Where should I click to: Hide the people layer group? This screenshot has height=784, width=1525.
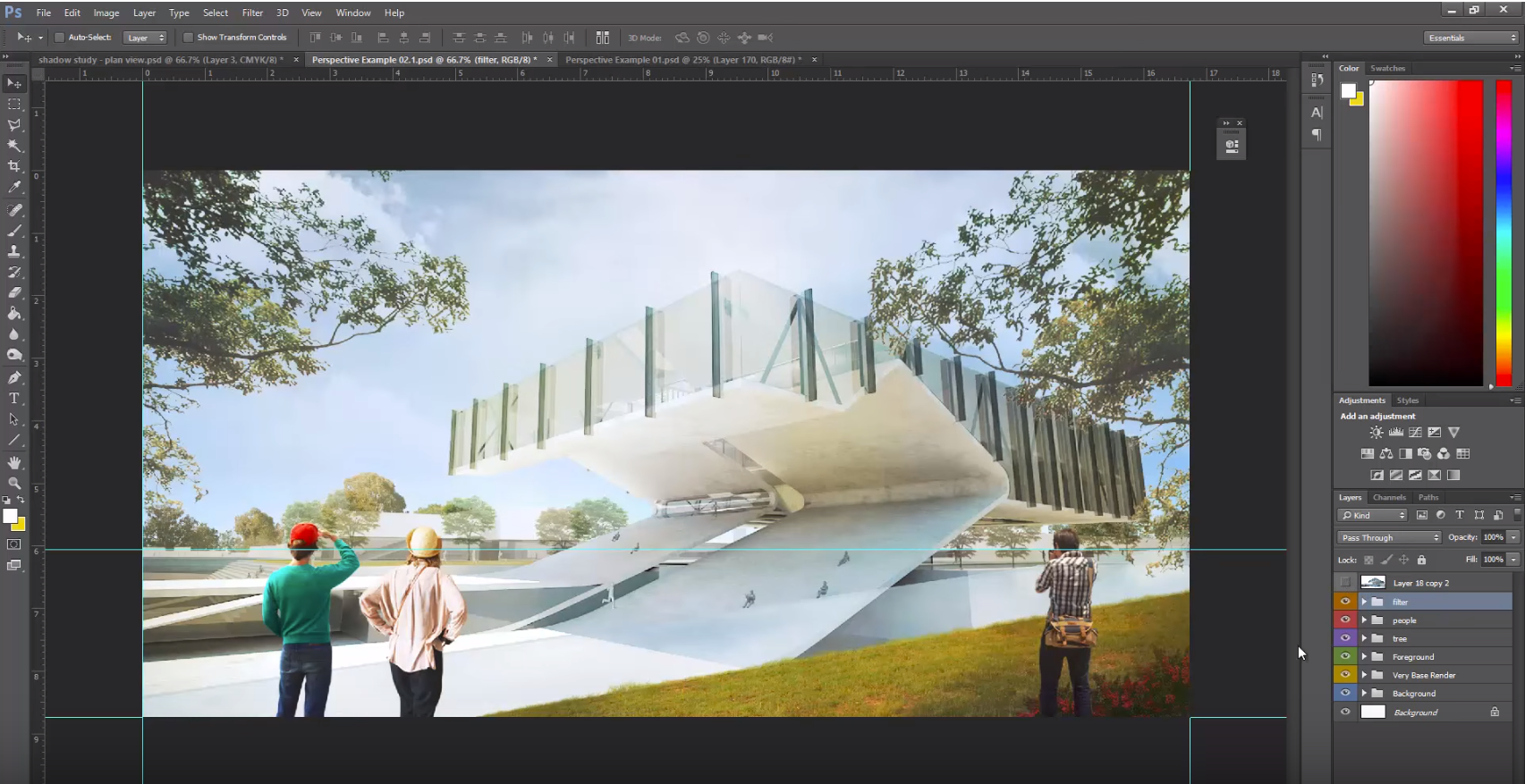(1345, 620)
